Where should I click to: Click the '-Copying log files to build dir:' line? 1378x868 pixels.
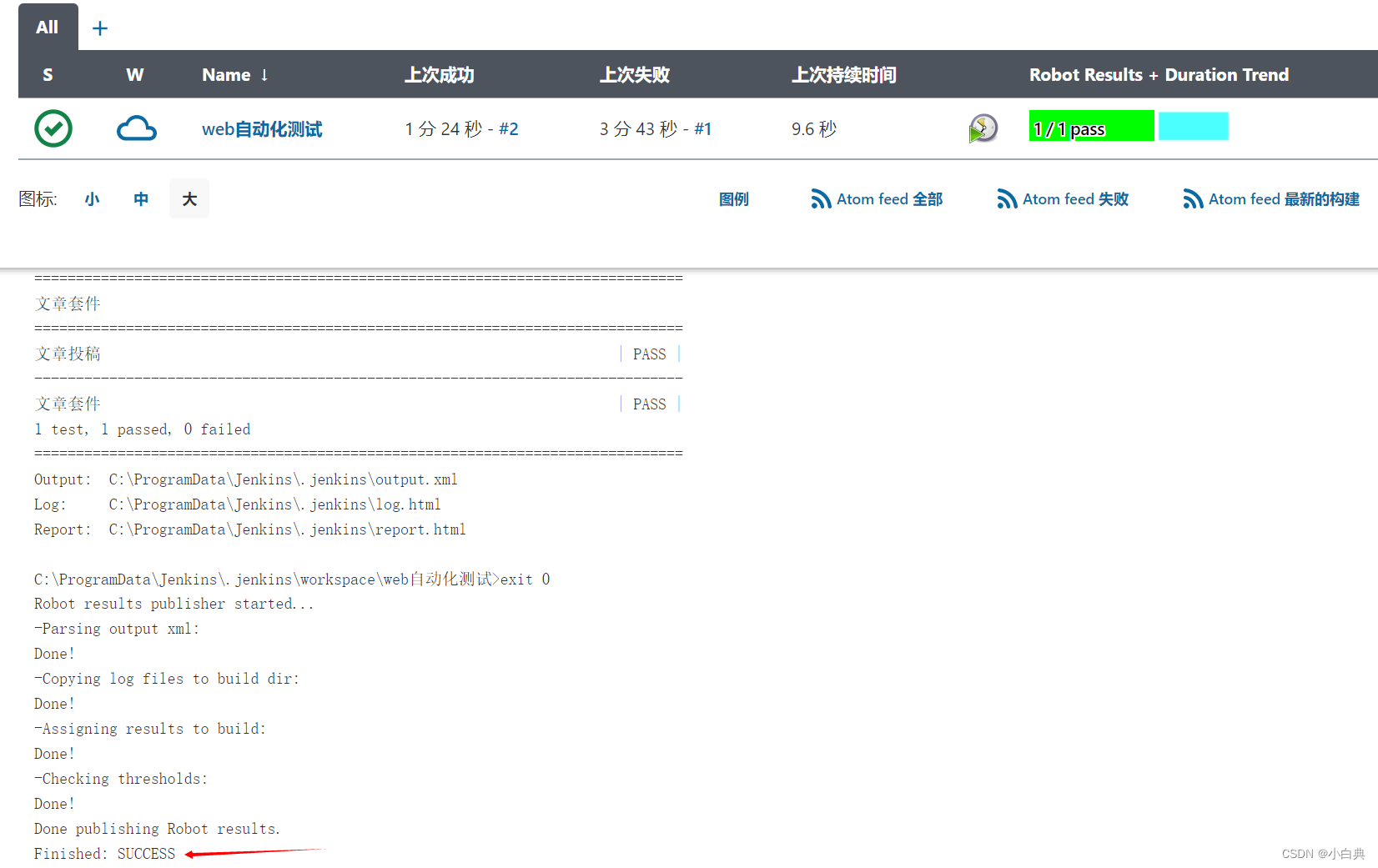tap(167, 679)
